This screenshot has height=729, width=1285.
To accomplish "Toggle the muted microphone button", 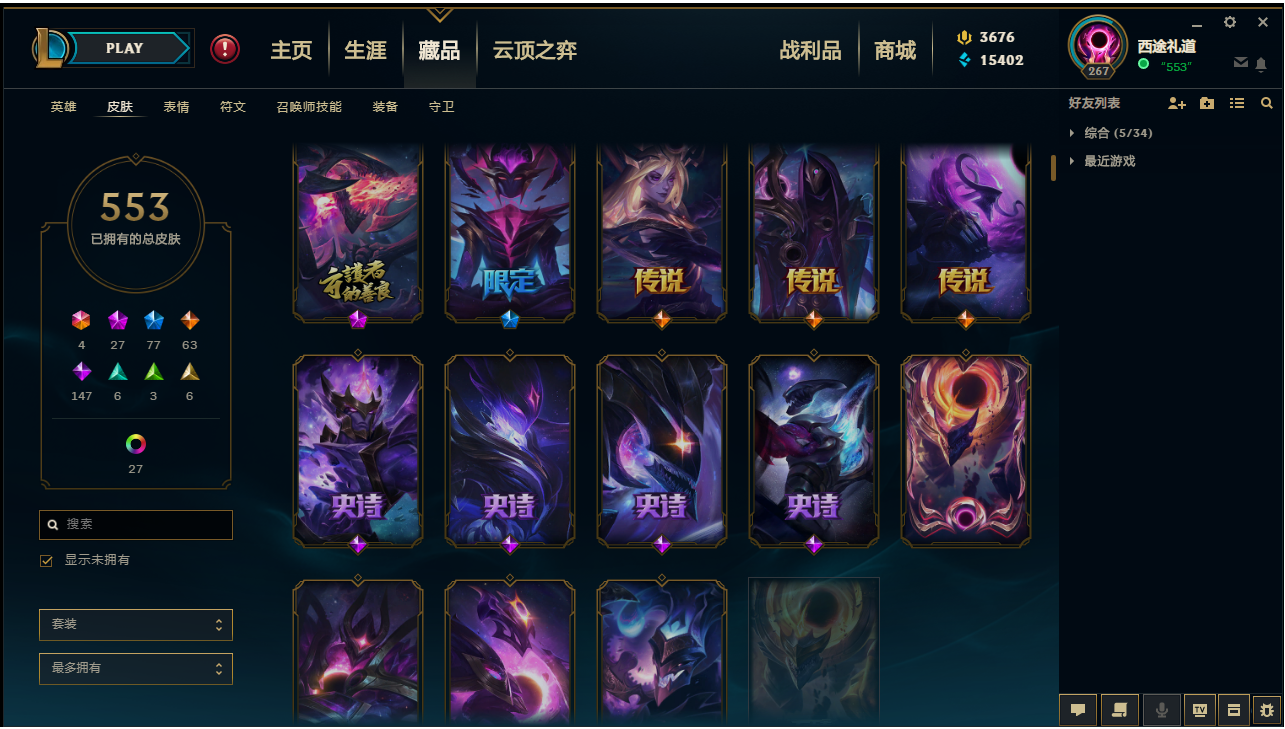I will coord(1162,710).
